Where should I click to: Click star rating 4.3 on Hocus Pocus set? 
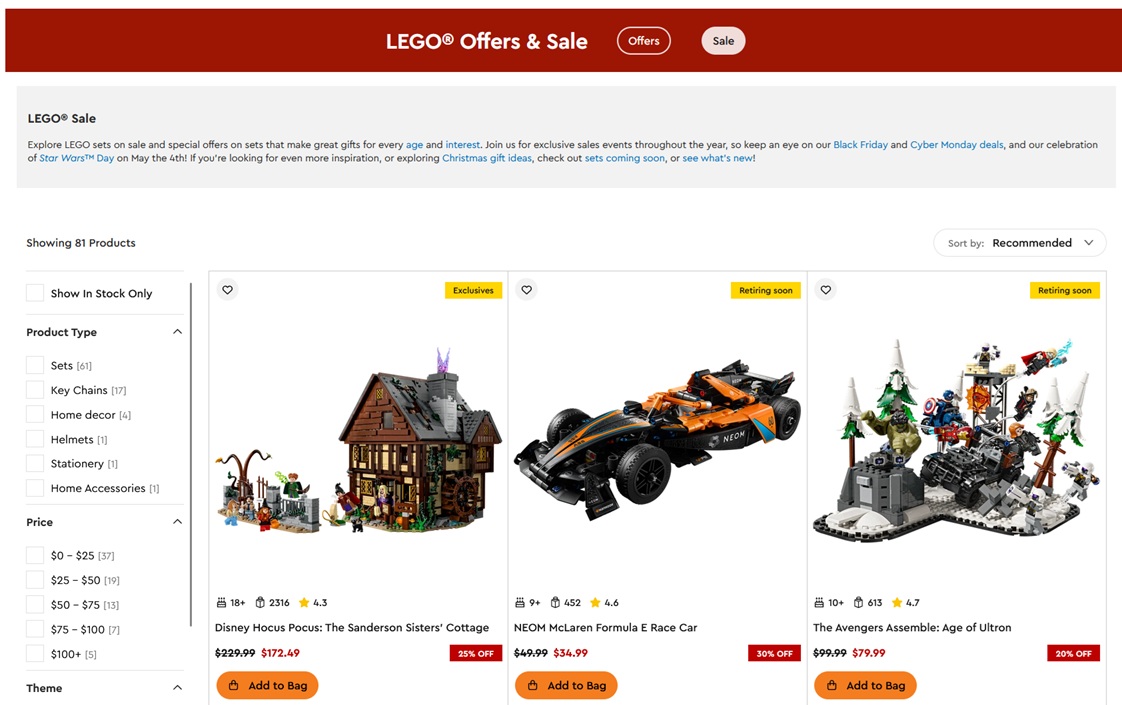[x=313, y=603]
